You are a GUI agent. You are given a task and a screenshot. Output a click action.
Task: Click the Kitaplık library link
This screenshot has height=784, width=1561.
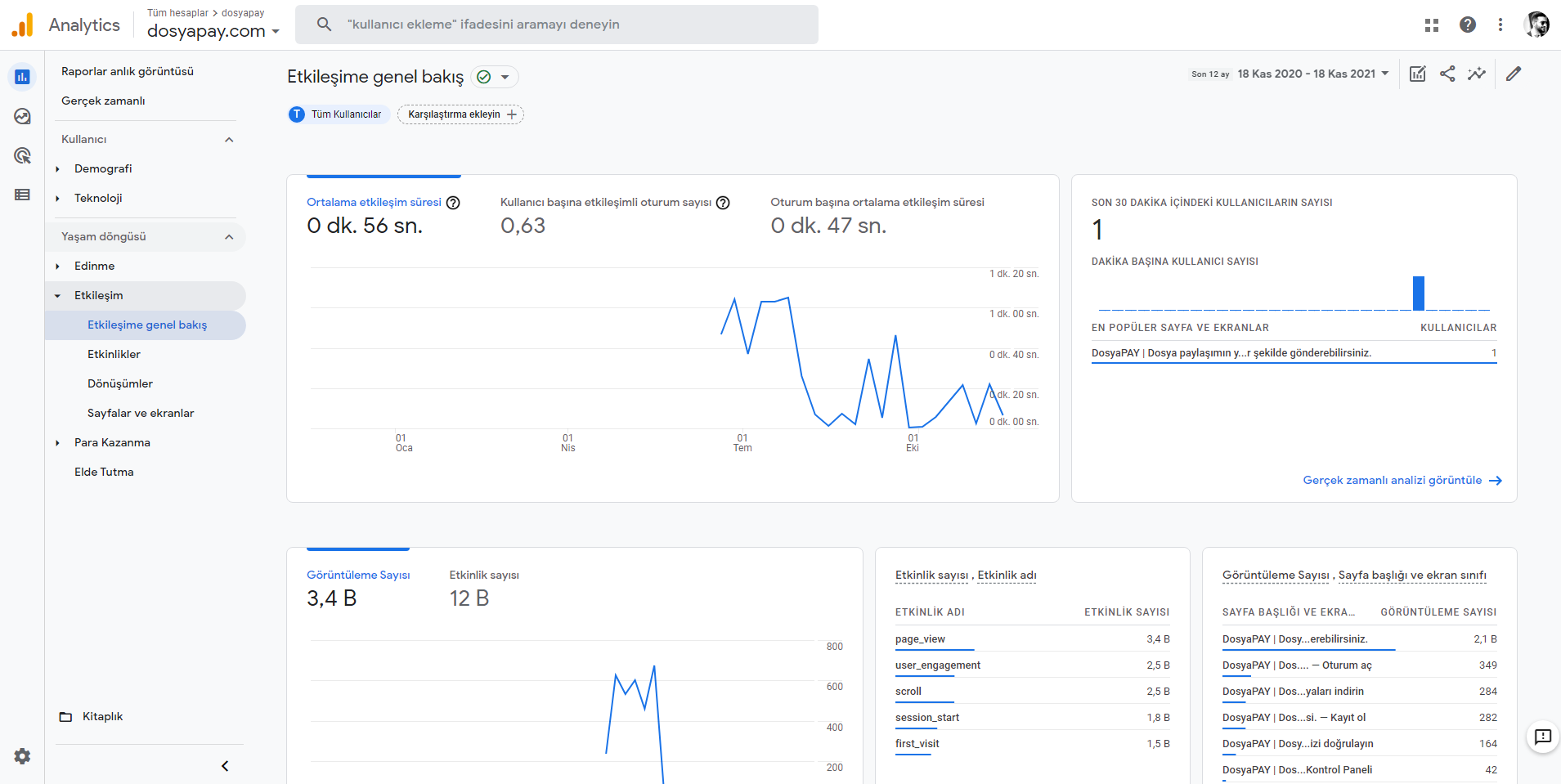(103, 717)
